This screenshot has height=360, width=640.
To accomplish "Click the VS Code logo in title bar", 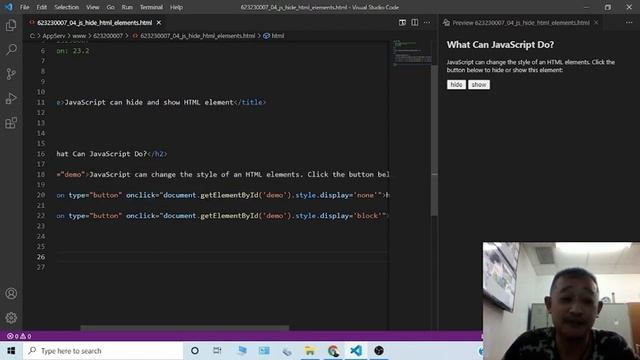I will (9, 7).
